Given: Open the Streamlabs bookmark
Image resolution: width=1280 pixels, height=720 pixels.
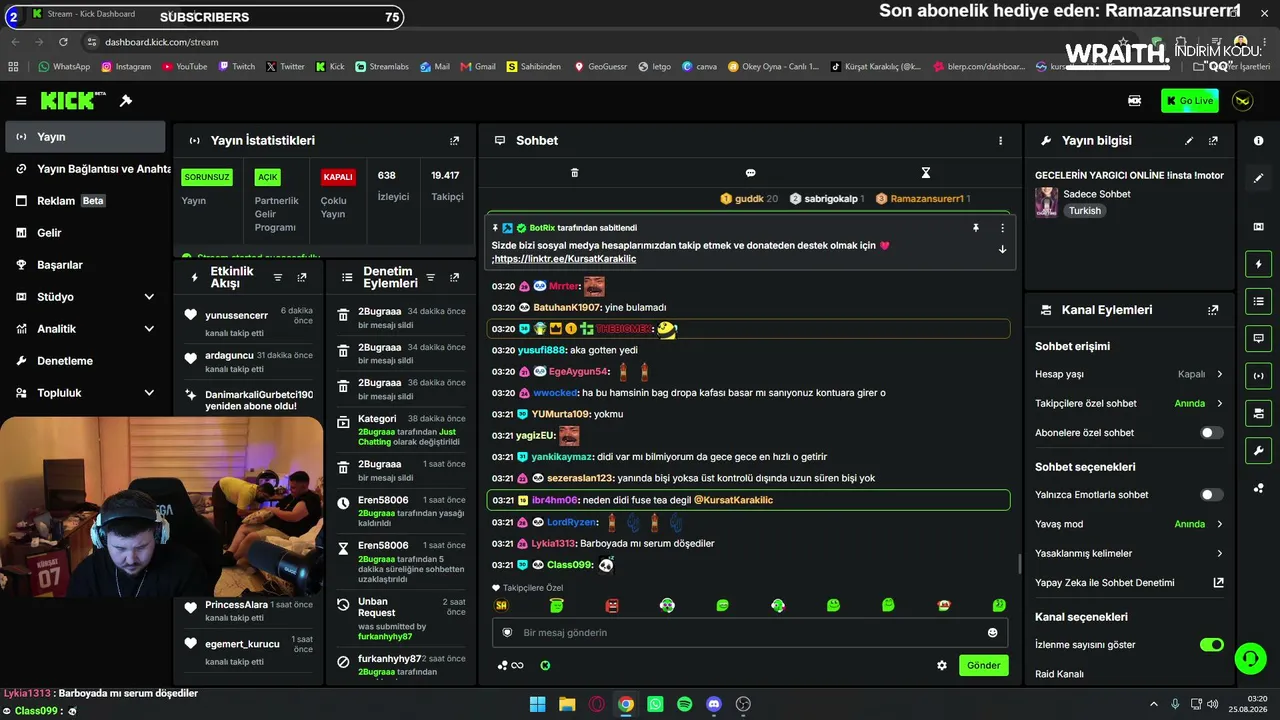Looking at the screenshot, I should pyautogui.click(x=382, y=67).
